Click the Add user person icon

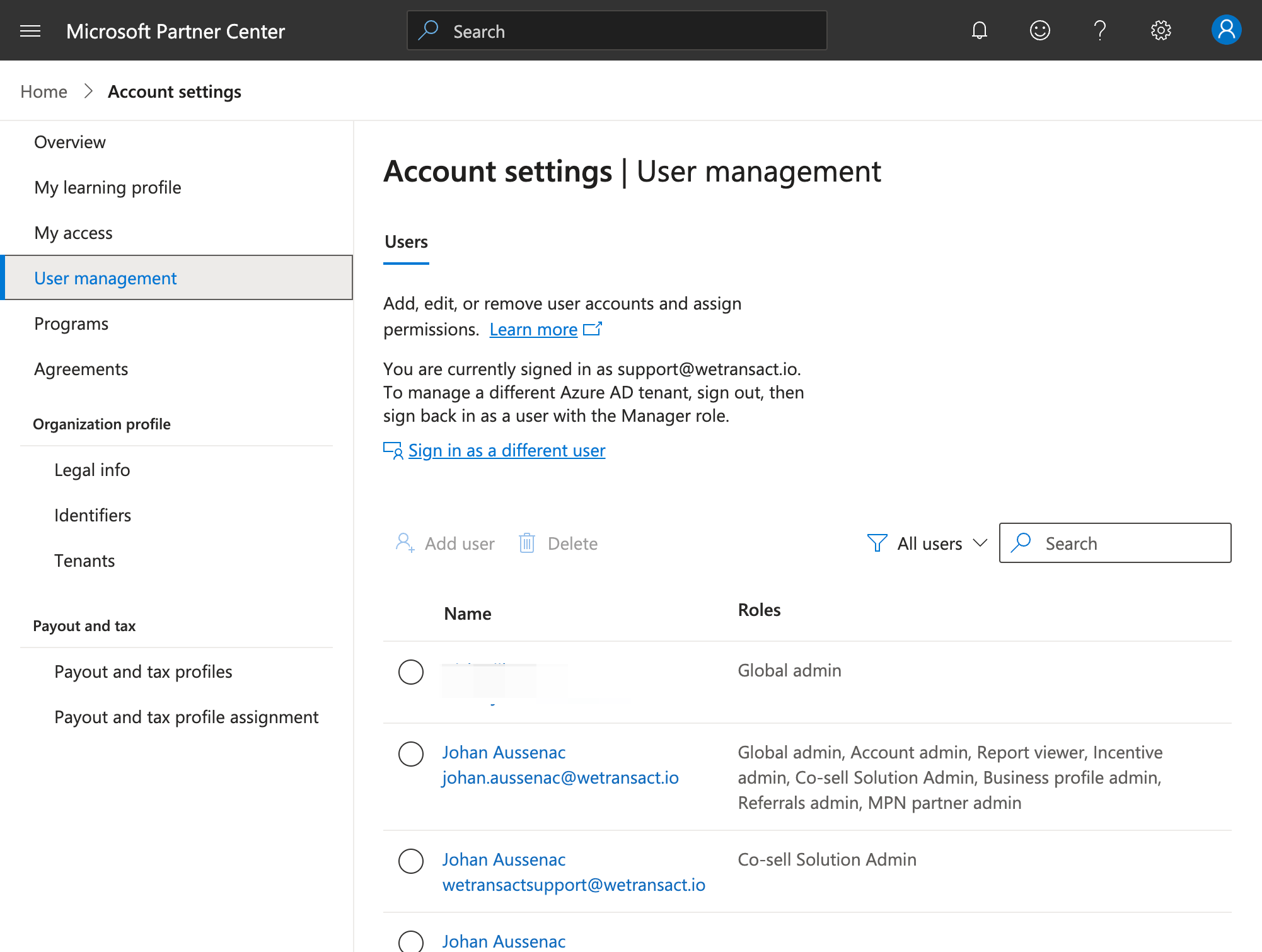click(x=405, y=543)
